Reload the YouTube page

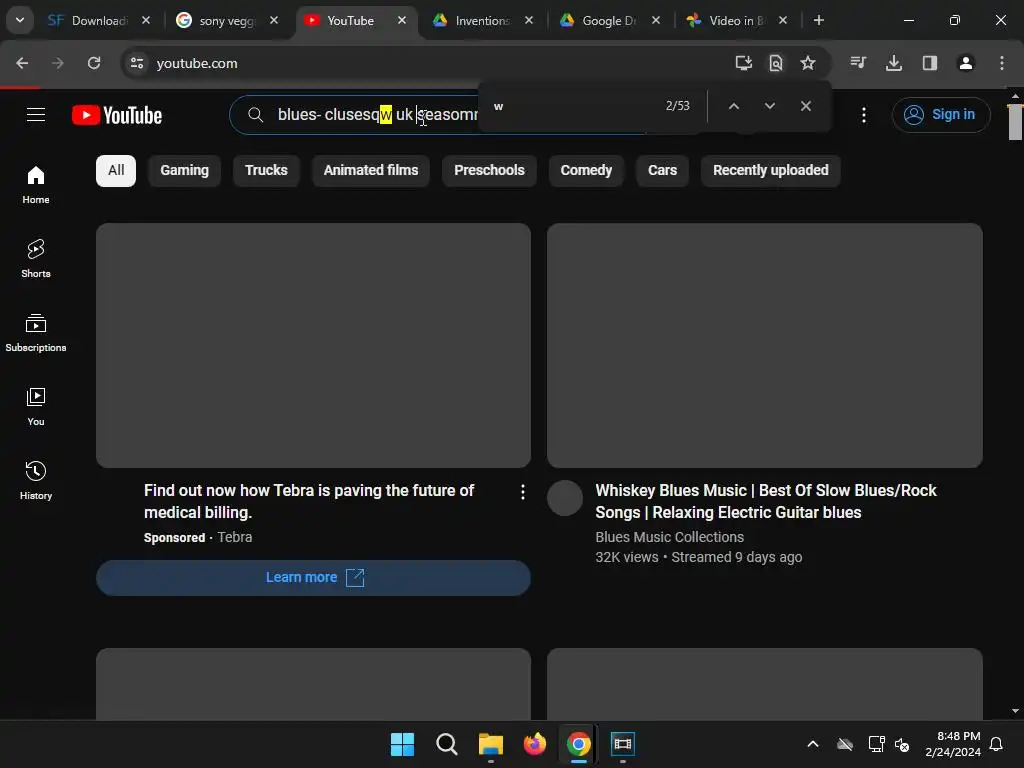94,63
